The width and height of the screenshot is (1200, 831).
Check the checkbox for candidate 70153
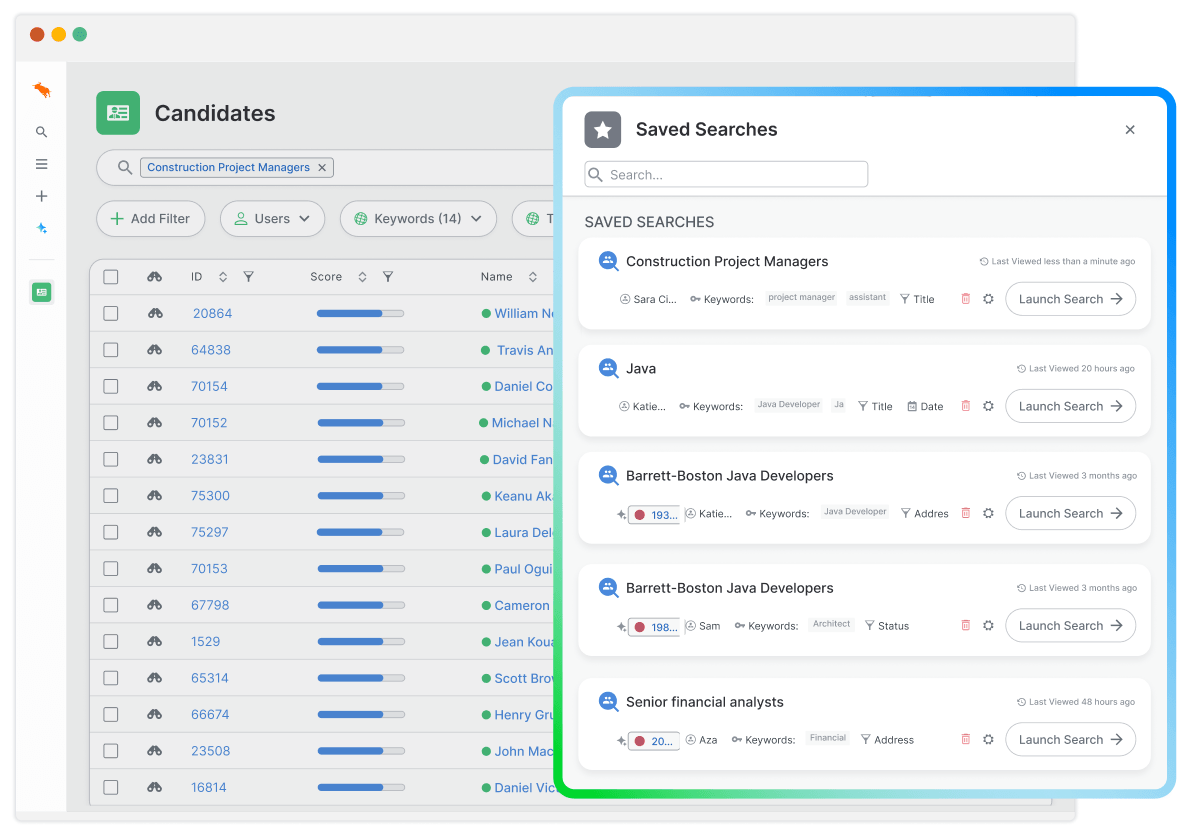click(111, 569)
